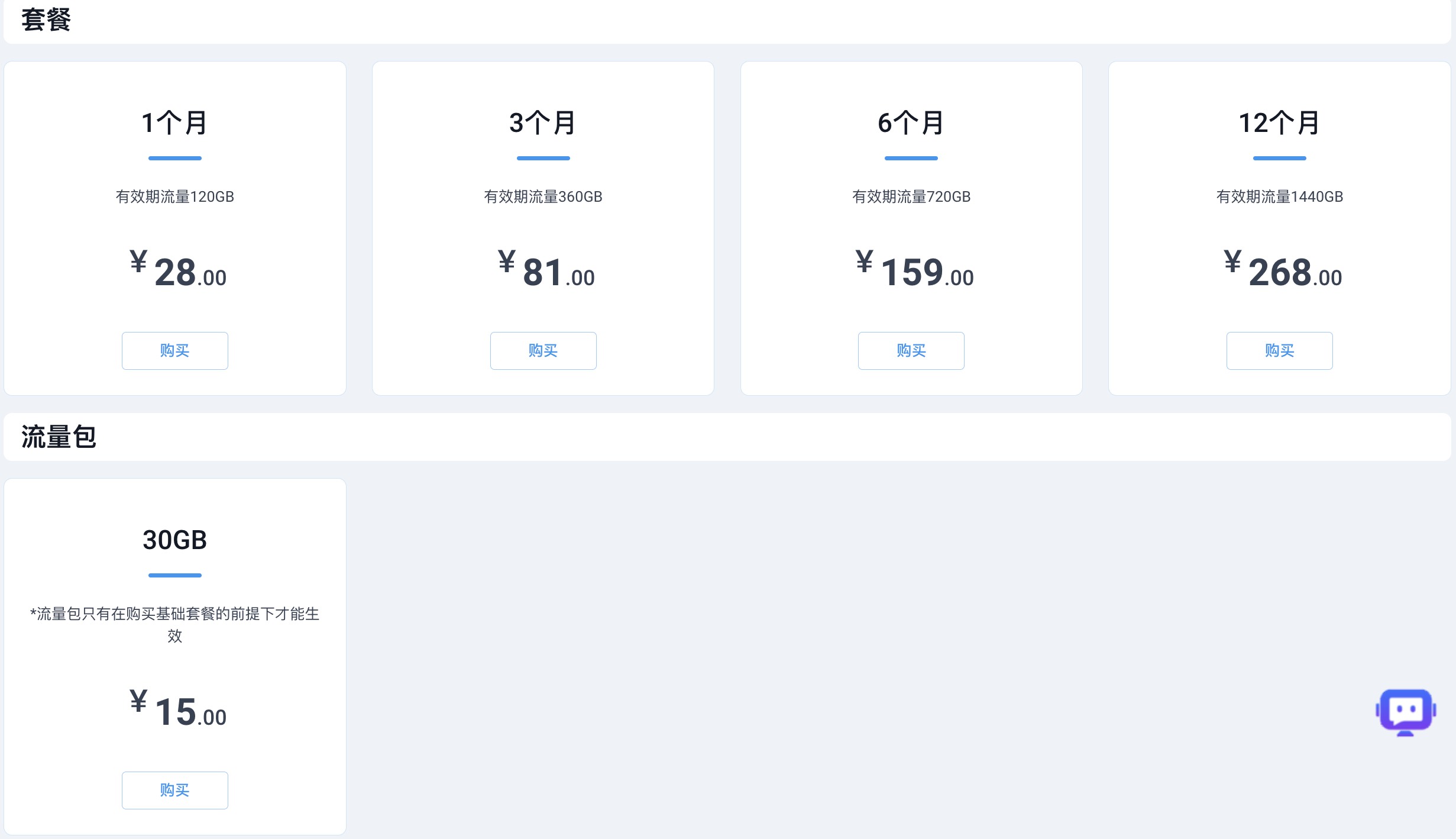Click the ¥159.00 price
This screenshot has height=839, width=1456.
tap(914, 272)
